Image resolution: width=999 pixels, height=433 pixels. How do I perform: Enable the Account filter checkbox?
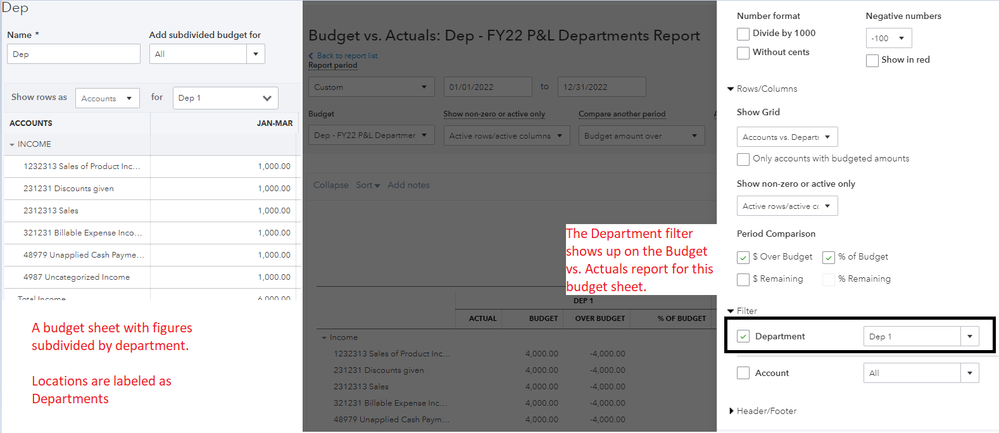[x=743, y=373]
